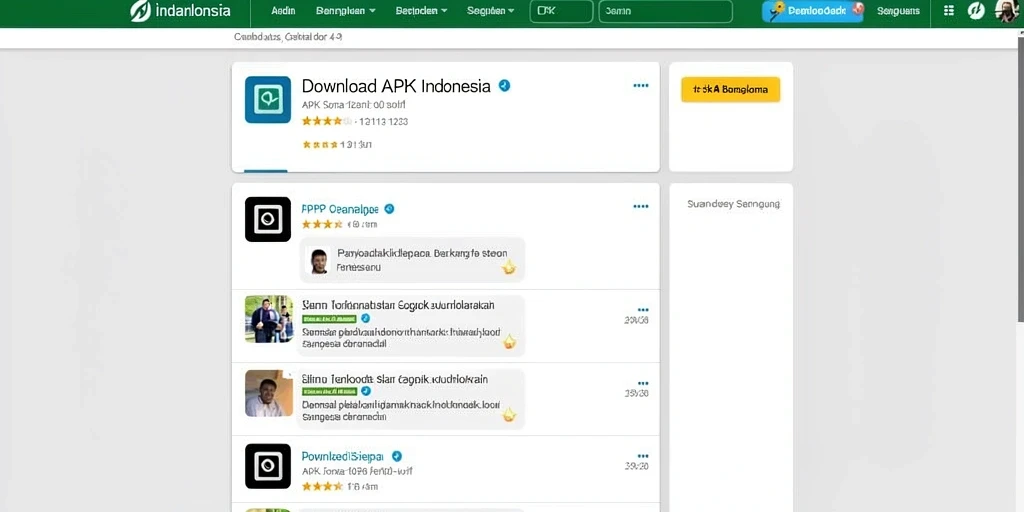Click verified badge under Elimo Tenkoodt title
The height and width of the screenshot is (512, 1024).
click(x=366, y=391)
